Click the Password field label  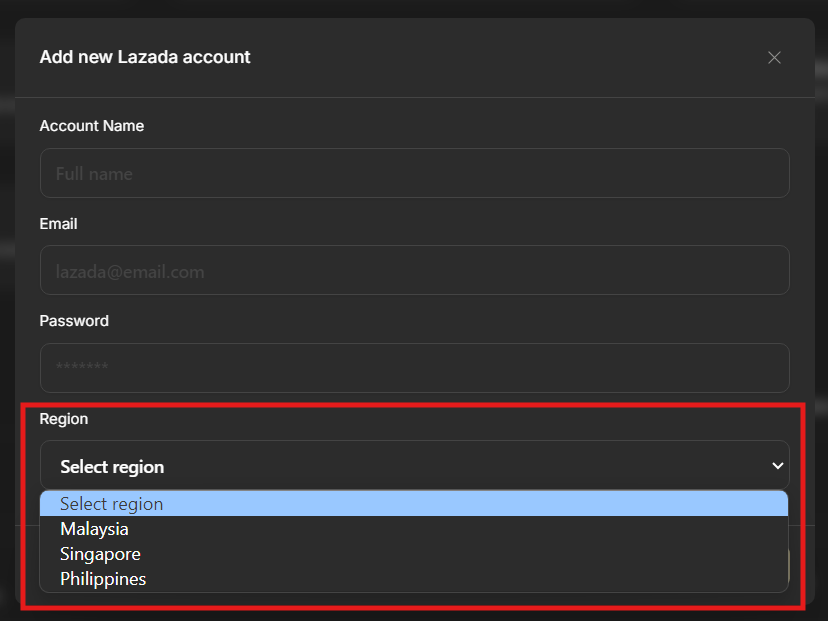74,321
